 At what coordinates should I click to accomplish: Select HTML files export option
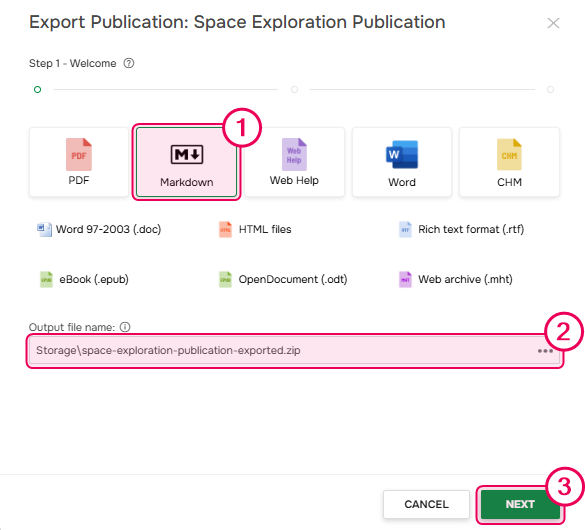pos(255,229)
